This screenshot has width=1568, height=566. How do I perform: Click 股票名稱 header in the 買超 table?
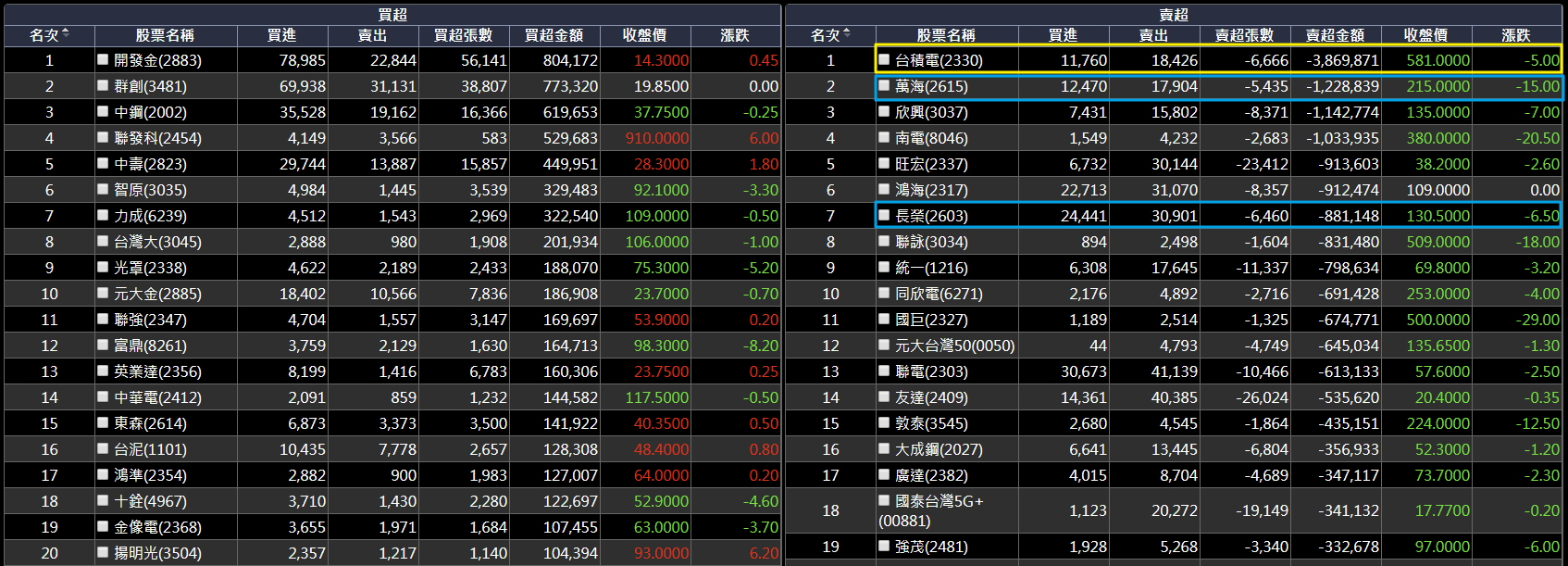(x=165, y=35)
